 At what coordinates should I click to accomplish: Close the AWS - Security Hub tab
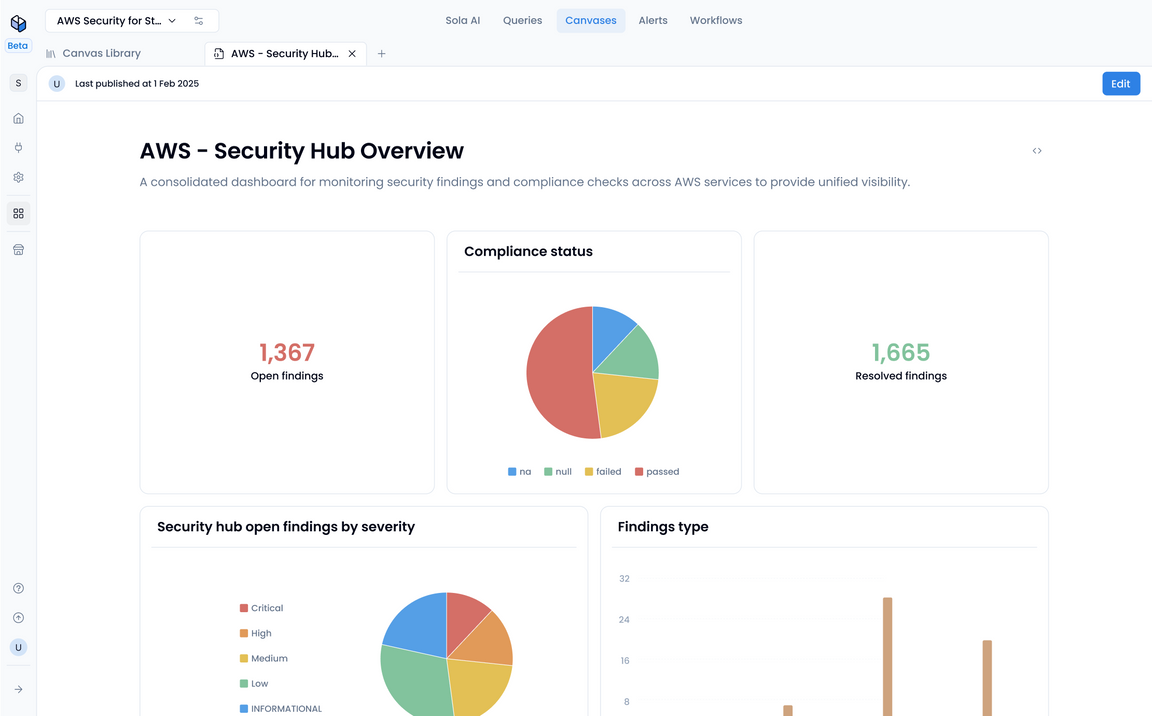coord(352,54)
